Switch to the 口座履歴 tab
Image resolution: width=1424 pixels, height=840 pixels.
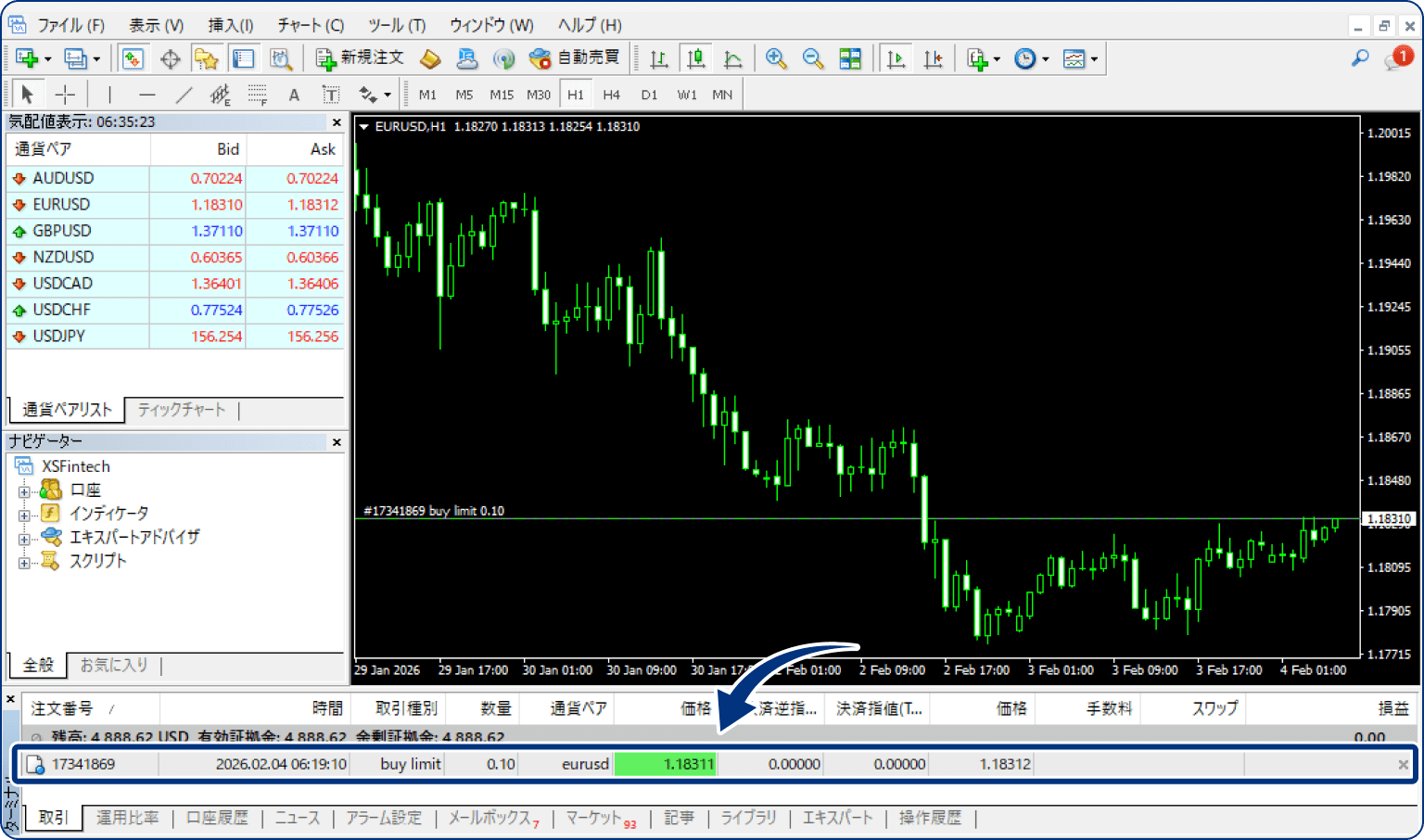[217, 818]
